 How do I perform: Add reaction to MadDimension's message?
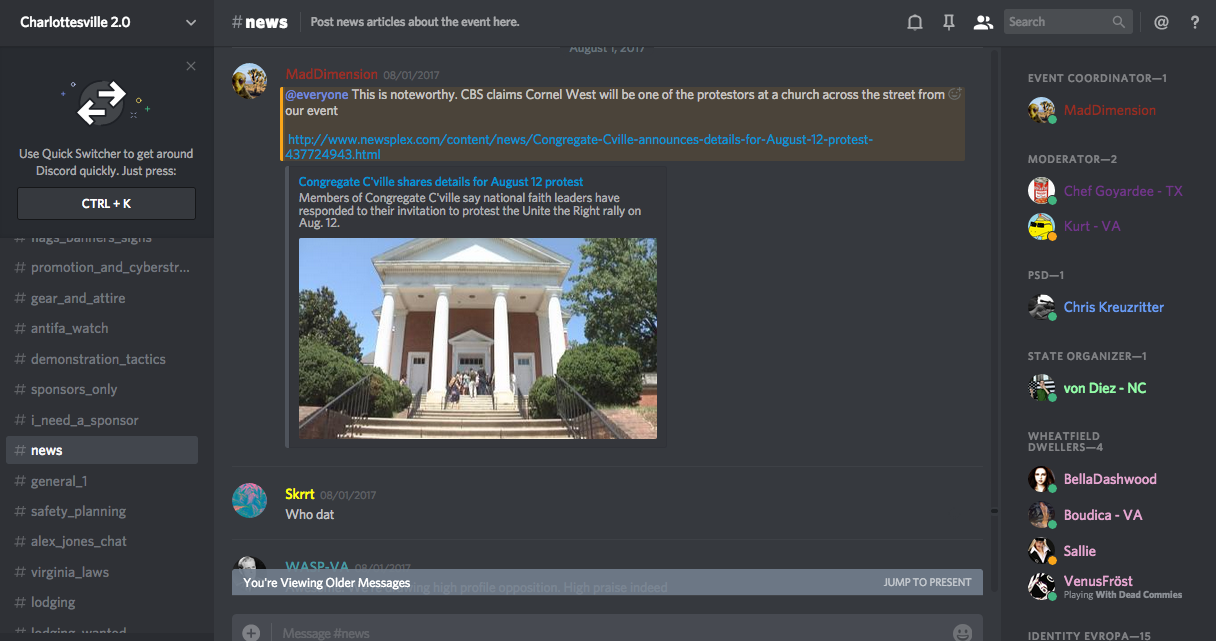coord(955,94)
